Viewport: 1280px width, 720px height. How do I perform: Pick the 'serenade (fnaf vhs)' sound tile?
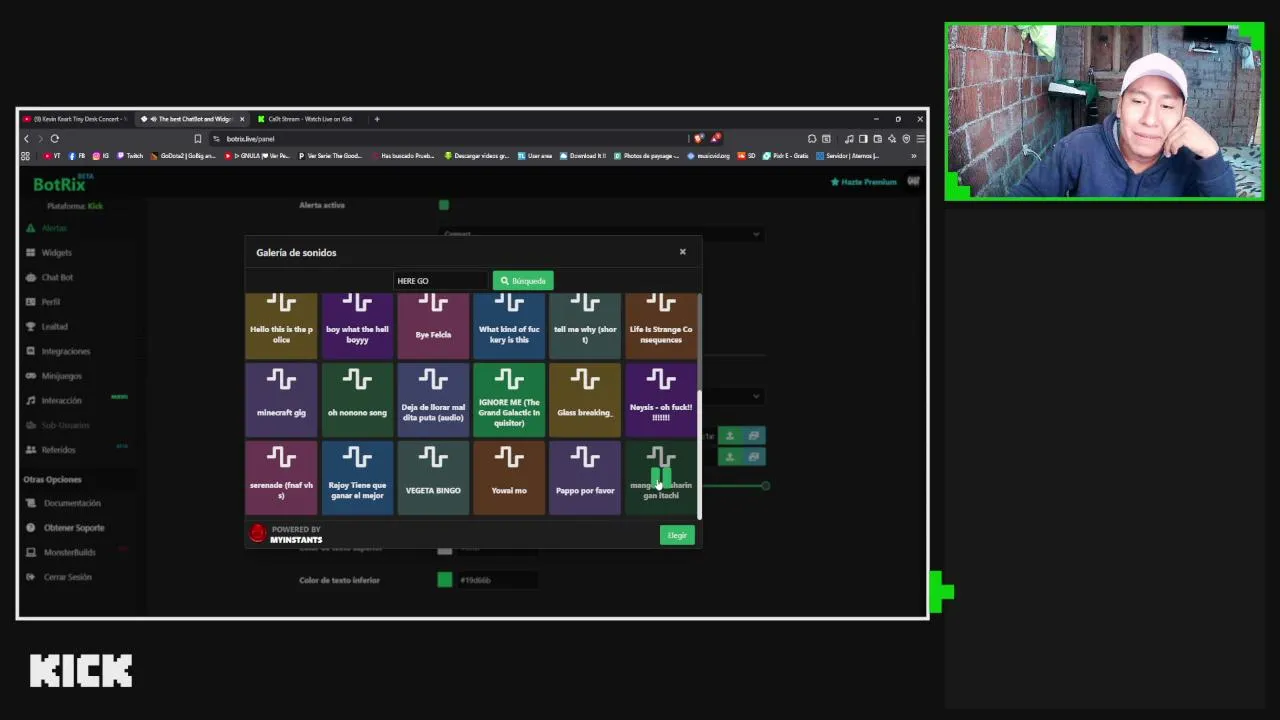(x=281, y=478)
